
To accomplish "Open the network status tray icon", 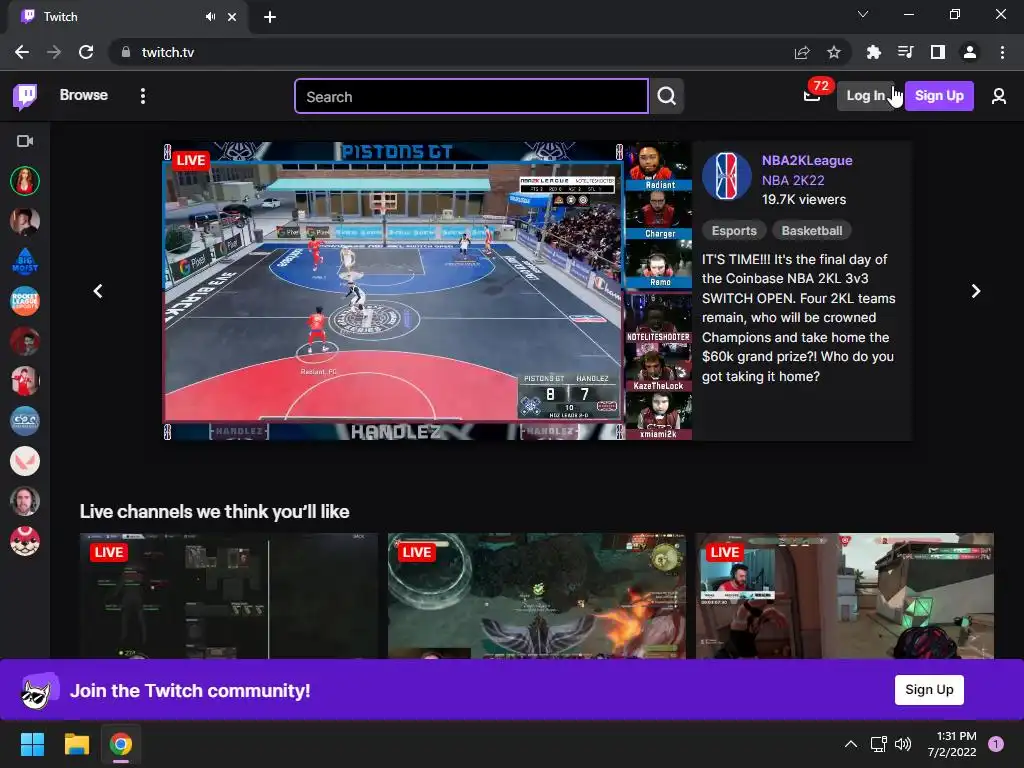I will 878,744.
